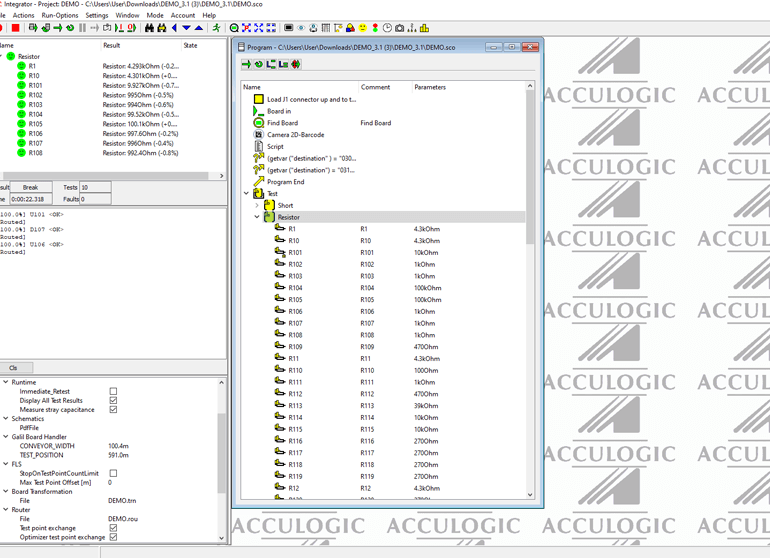Viewport: 770px width, 558px height.
Task: Click the yellow Program End arrow icon
Action: pyautogui.click(x=259, y=182)
